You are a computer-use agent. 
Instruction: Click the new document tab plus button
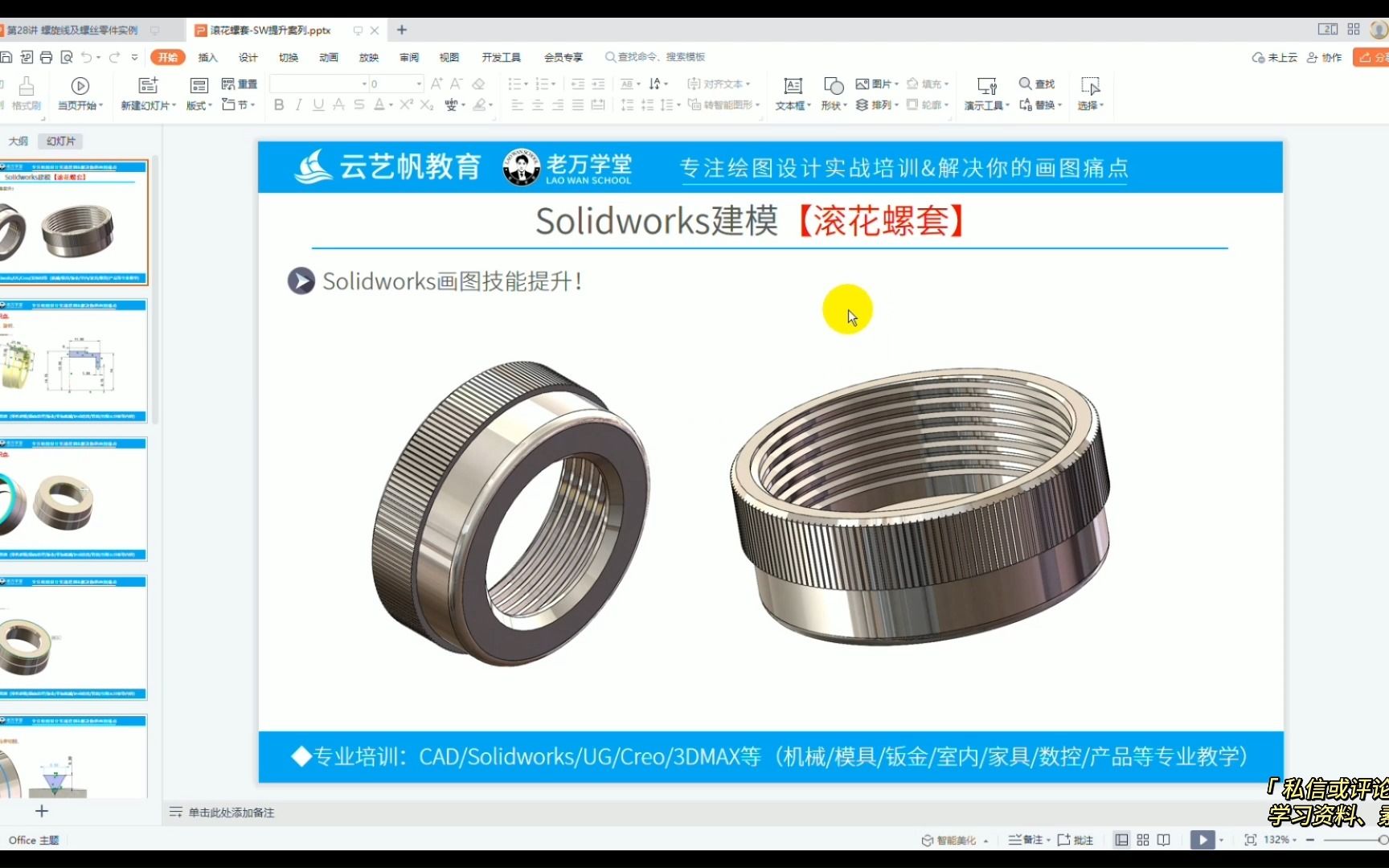point(402,30)
